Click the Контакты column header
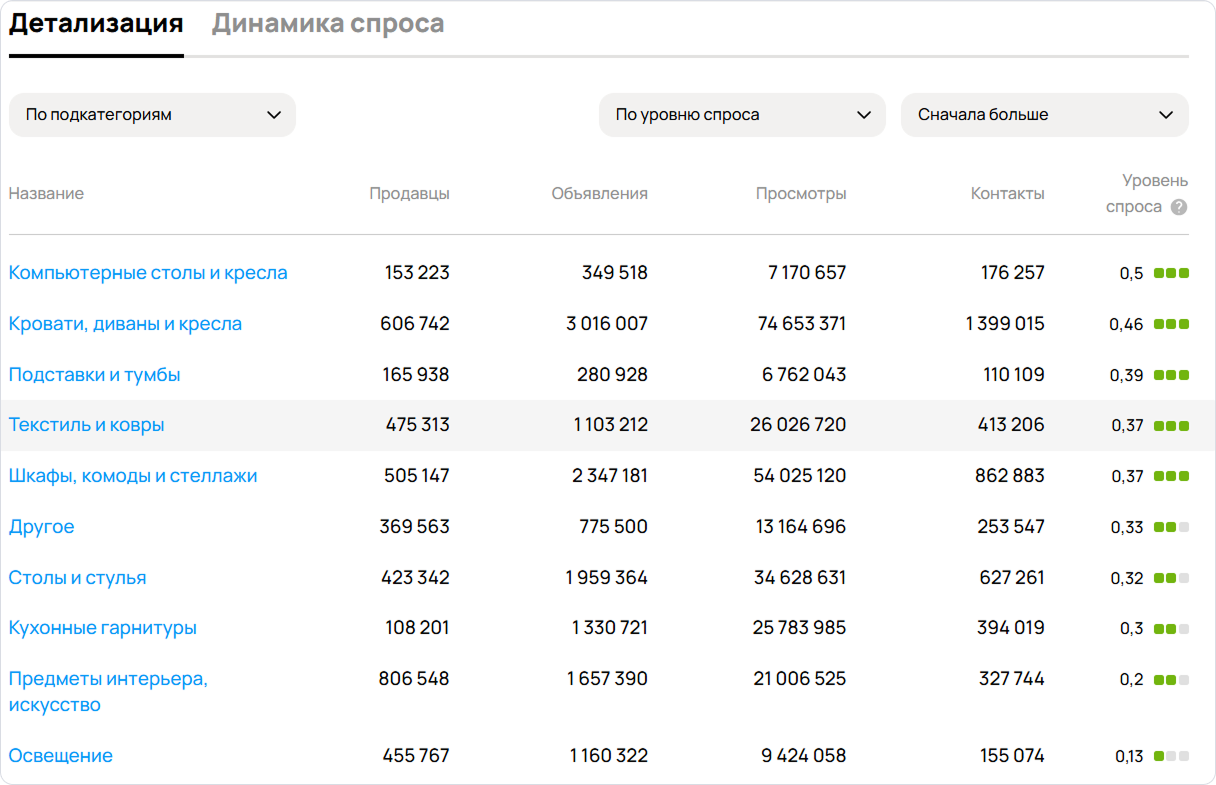The width and height of the screenshot is (1216, 785). click(1007, 194)
